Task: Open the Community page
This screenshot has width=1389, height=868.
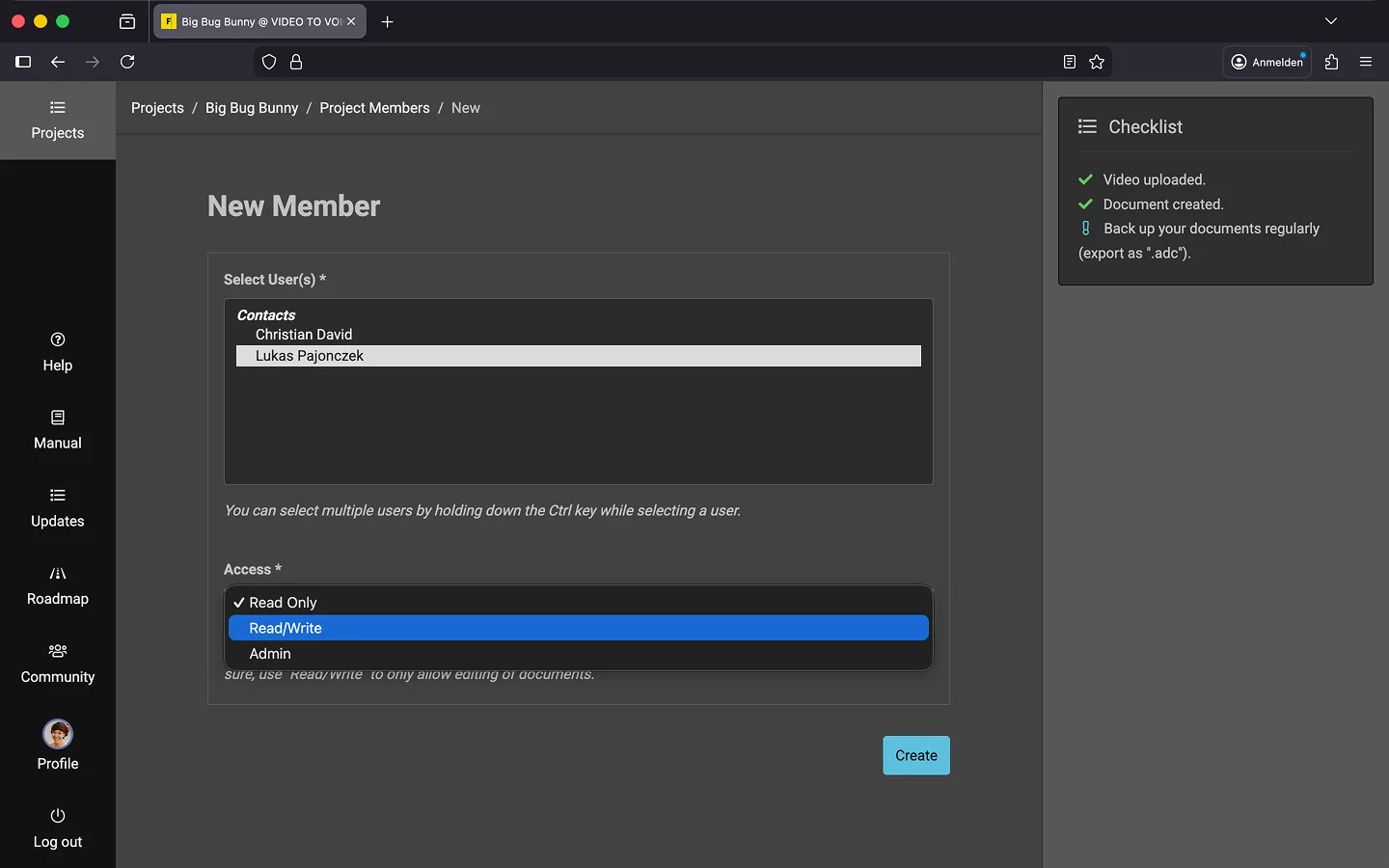Action: [x=57, y=665]
